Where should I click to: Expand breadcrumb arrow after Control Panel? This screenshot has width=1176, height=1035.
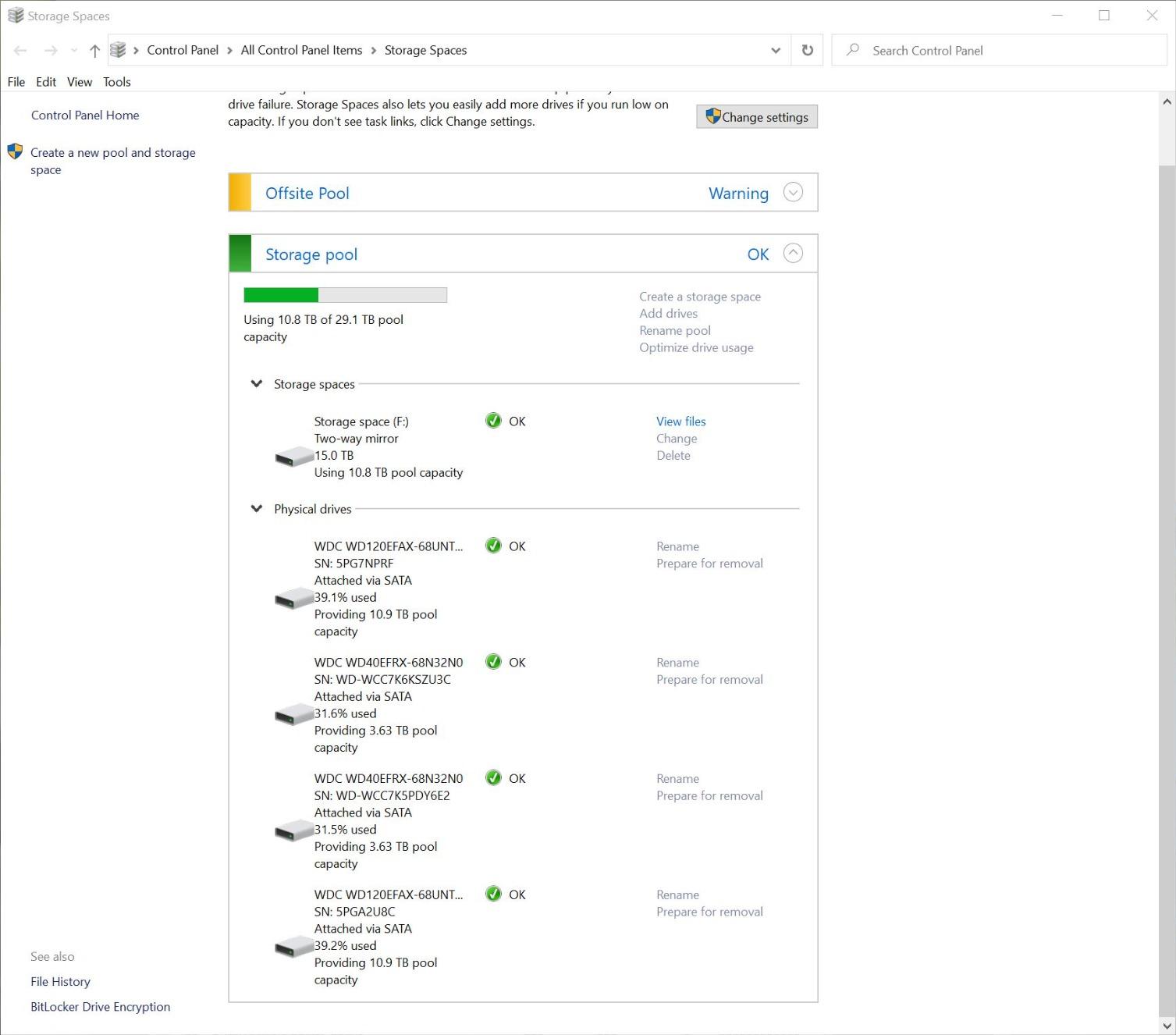tap(229, 51)
